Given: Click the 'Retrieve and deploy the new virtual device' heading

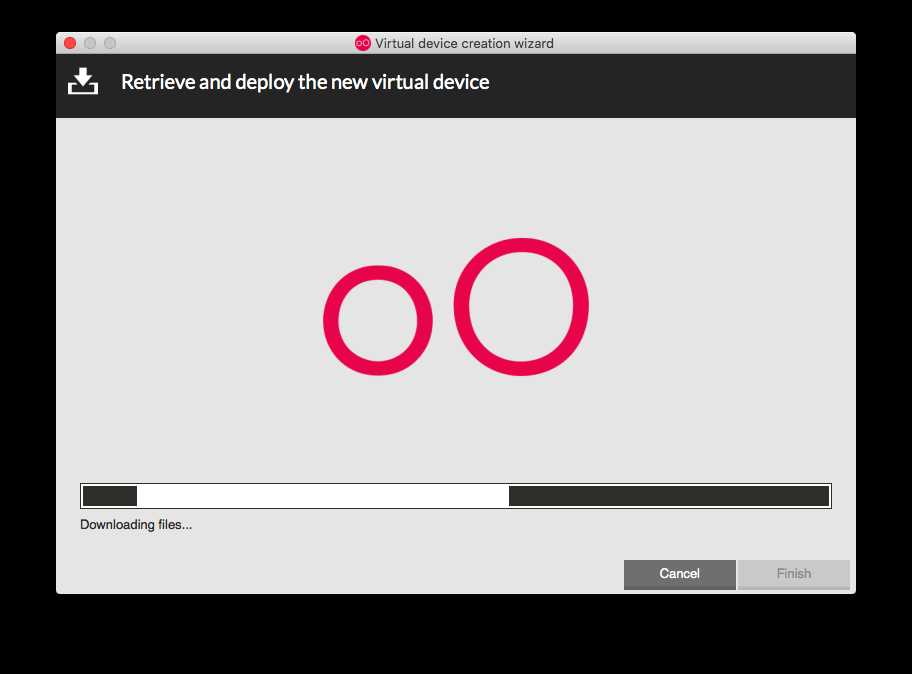Looking at the screenshot, I should tap(305, 82).
